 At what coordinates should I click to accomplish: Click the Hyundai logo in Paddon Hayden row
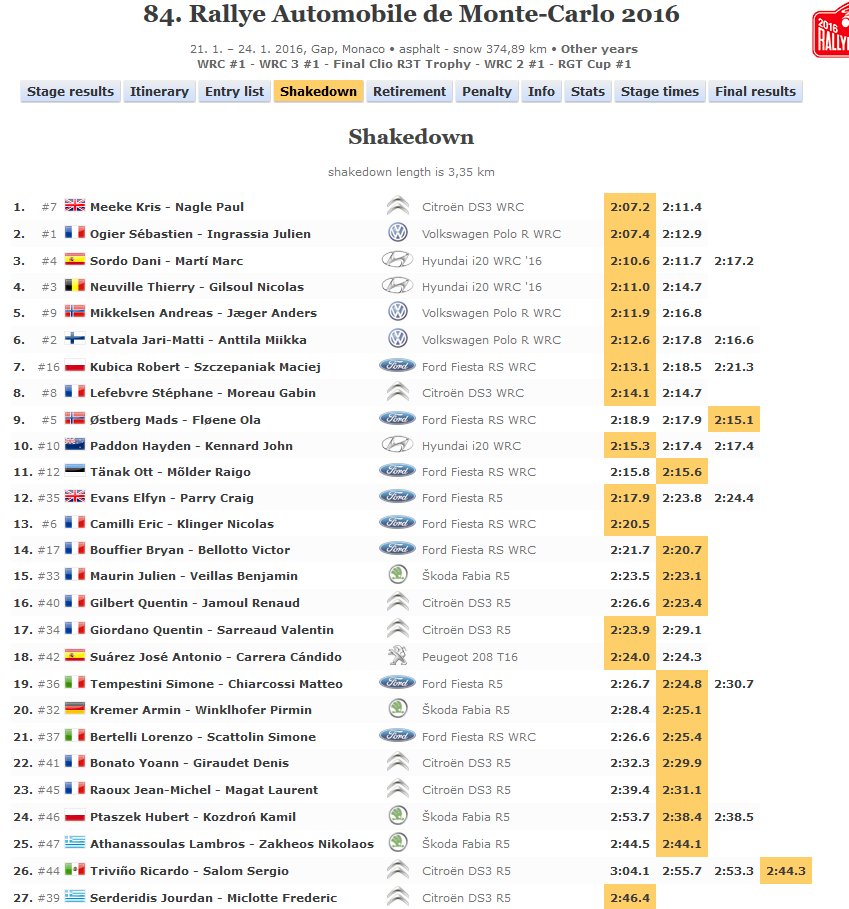398,445
